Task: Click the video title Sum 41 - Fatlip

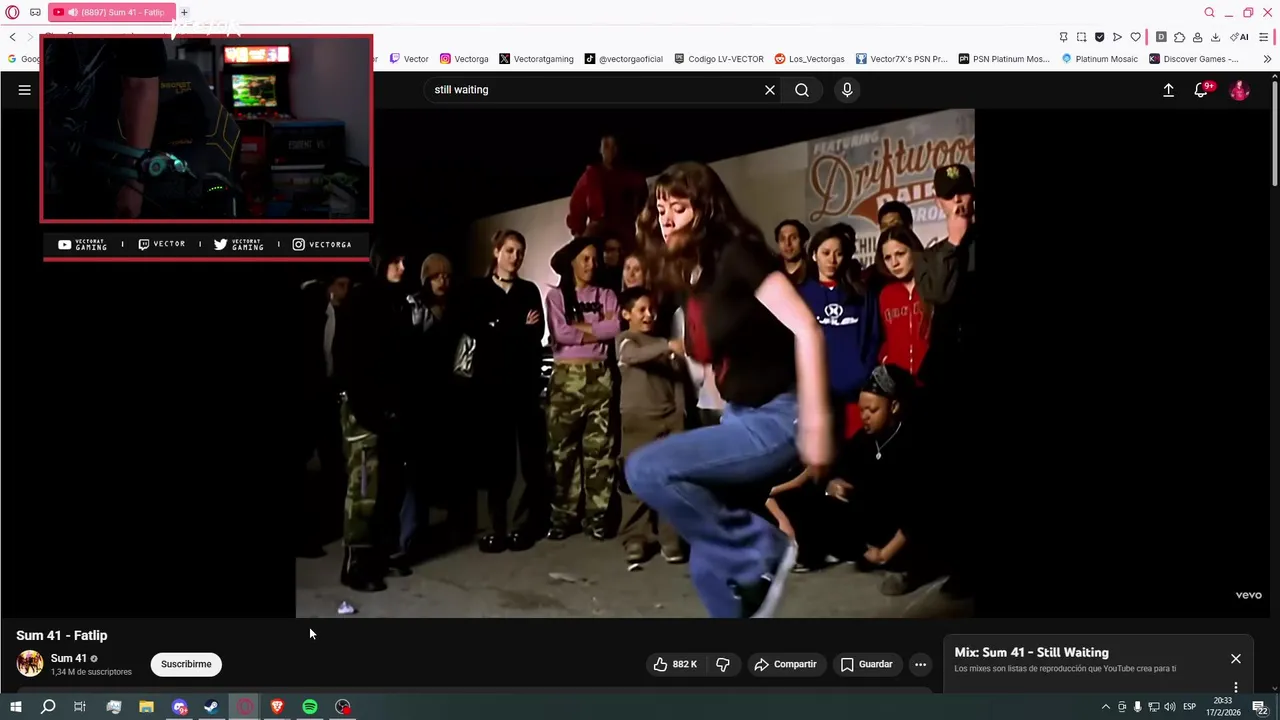Action: [x=62, y=635]
